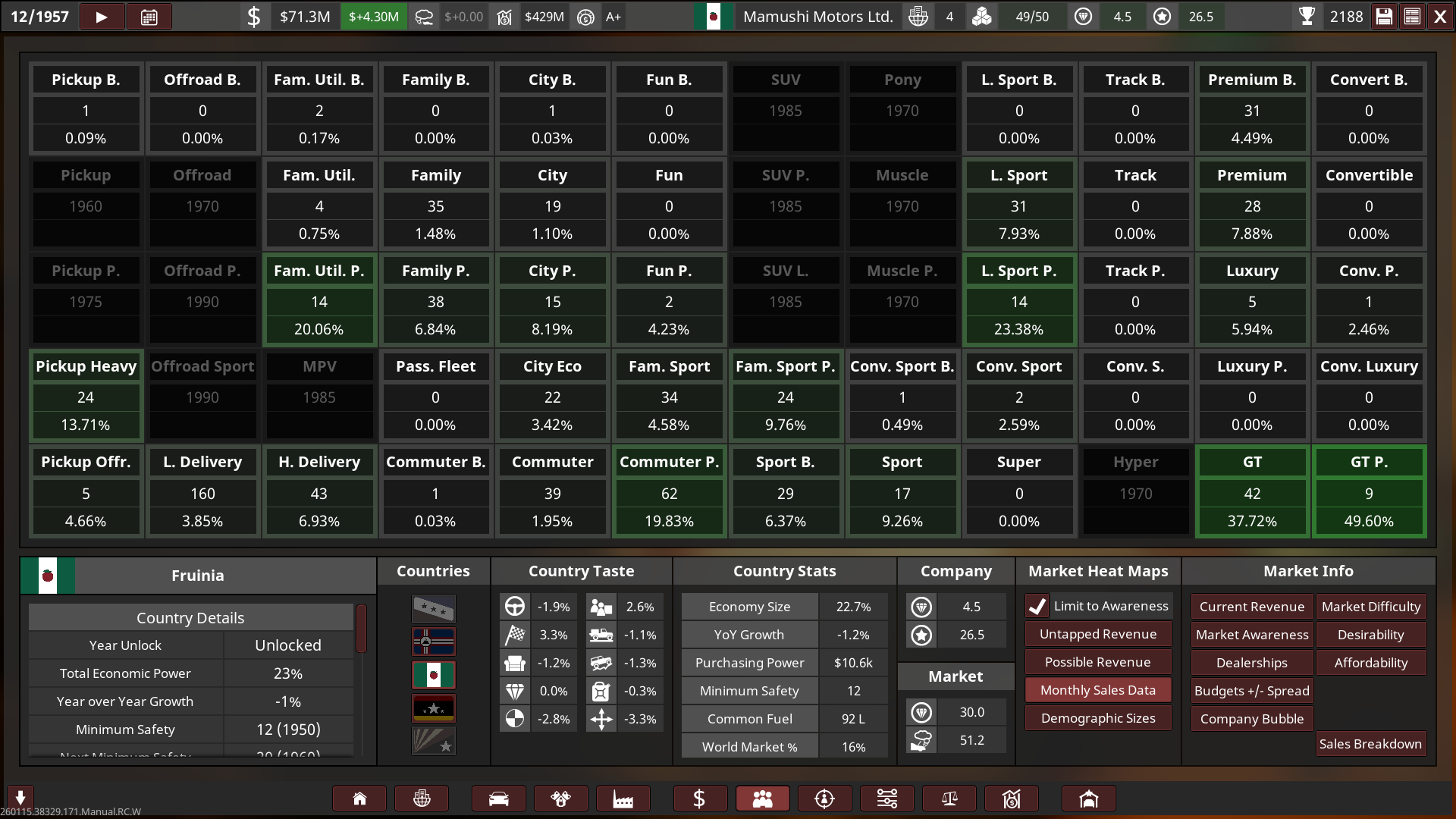The width and height of the screenshot is (1456, 819).
Task: Select the GT P. demographic tile
Action: click(1368, 491)
